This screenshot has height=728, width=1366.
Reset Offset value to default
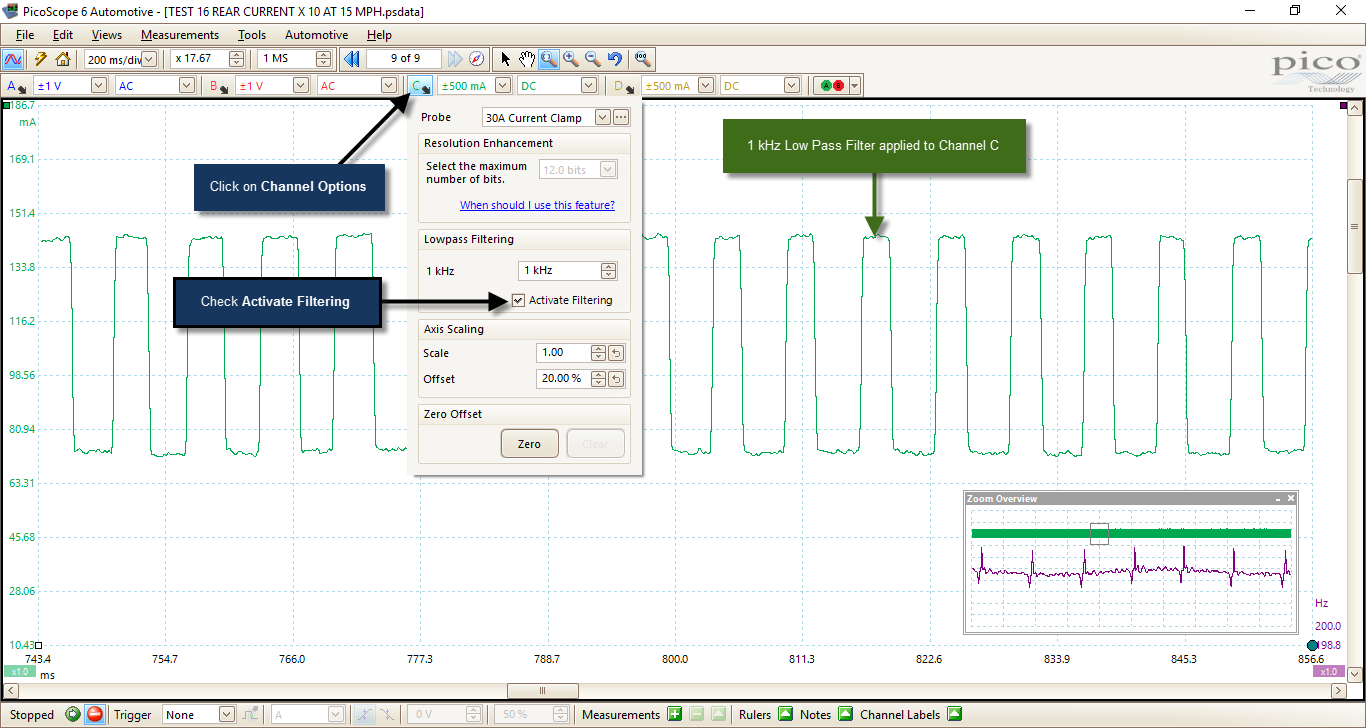pyautogui.click(x=617, y=379)
